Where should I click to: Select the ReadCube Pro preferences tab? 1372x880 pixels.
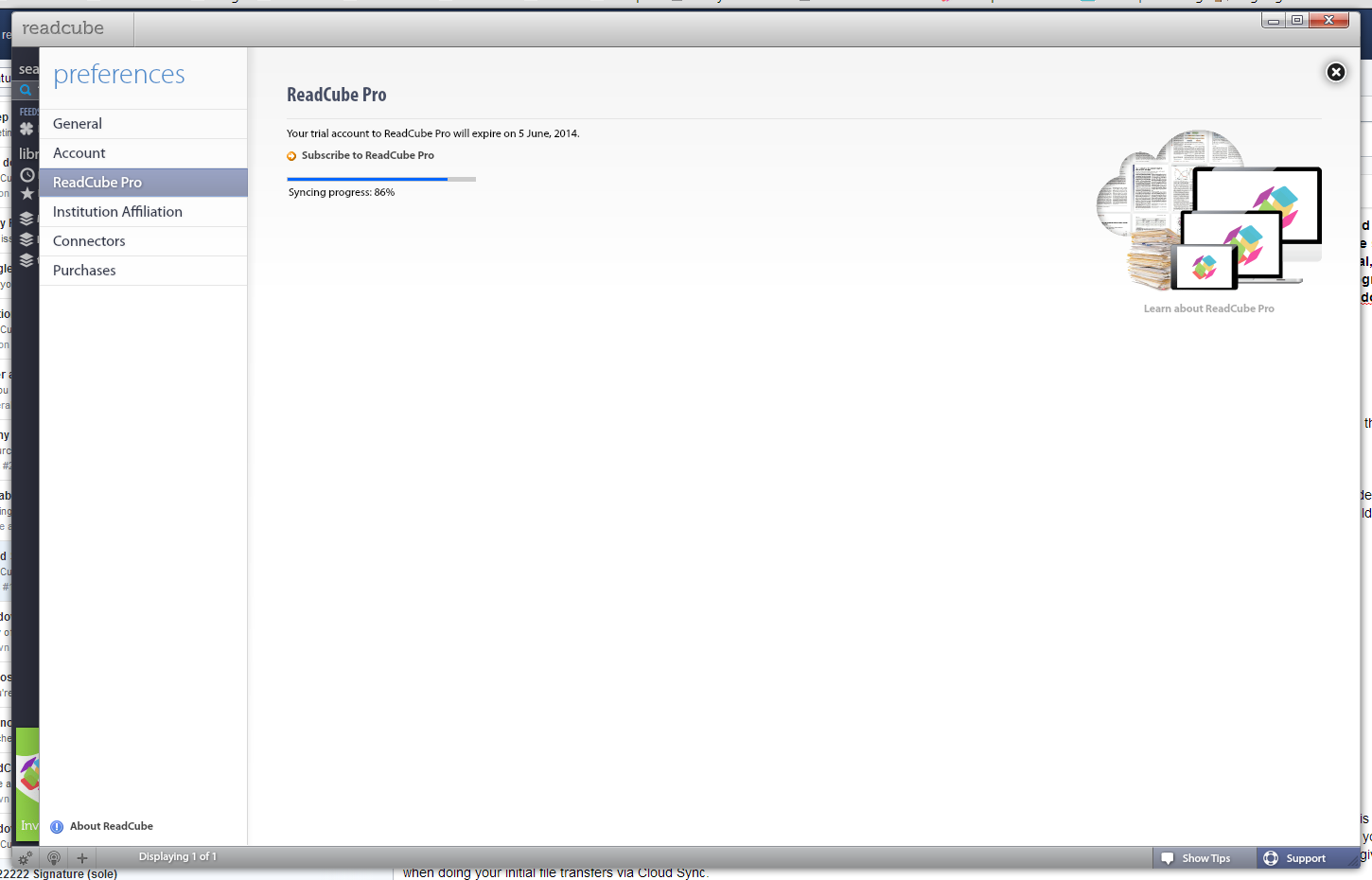click(x=143, y=183)
